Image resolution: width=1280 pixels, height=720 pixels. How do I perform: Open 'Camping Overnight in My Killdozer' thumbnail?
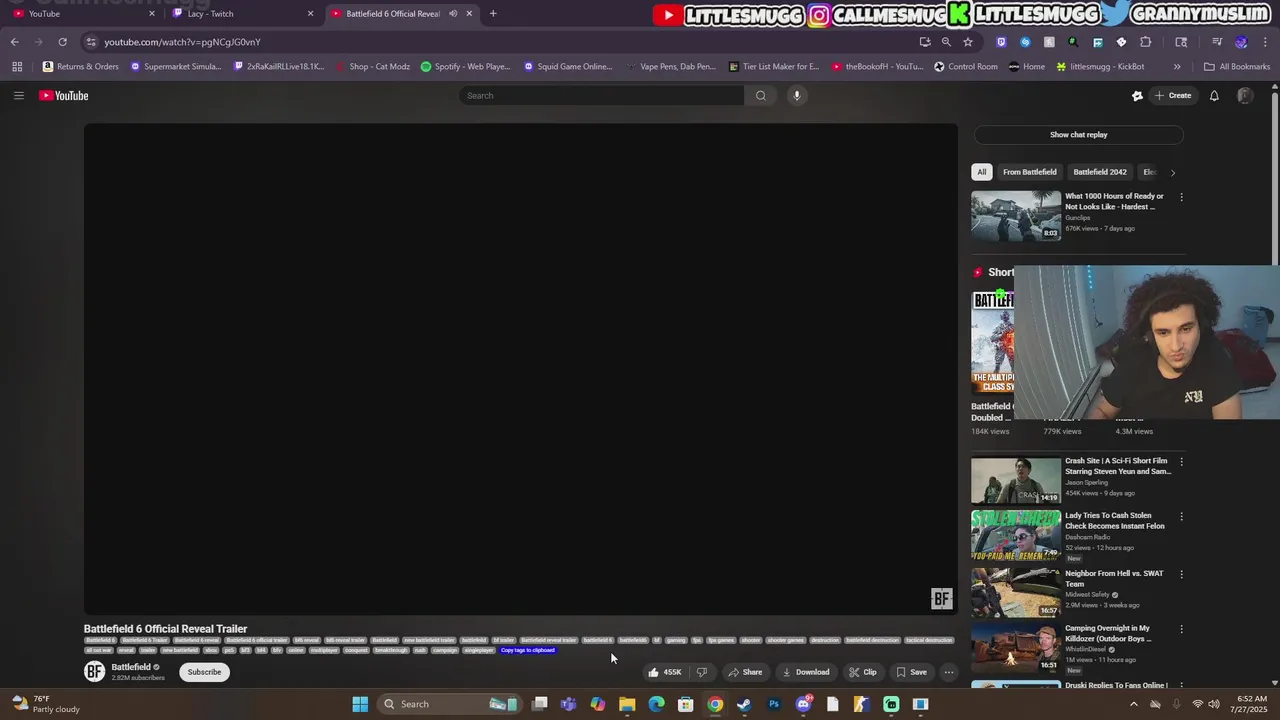(x=1016, y=647)
